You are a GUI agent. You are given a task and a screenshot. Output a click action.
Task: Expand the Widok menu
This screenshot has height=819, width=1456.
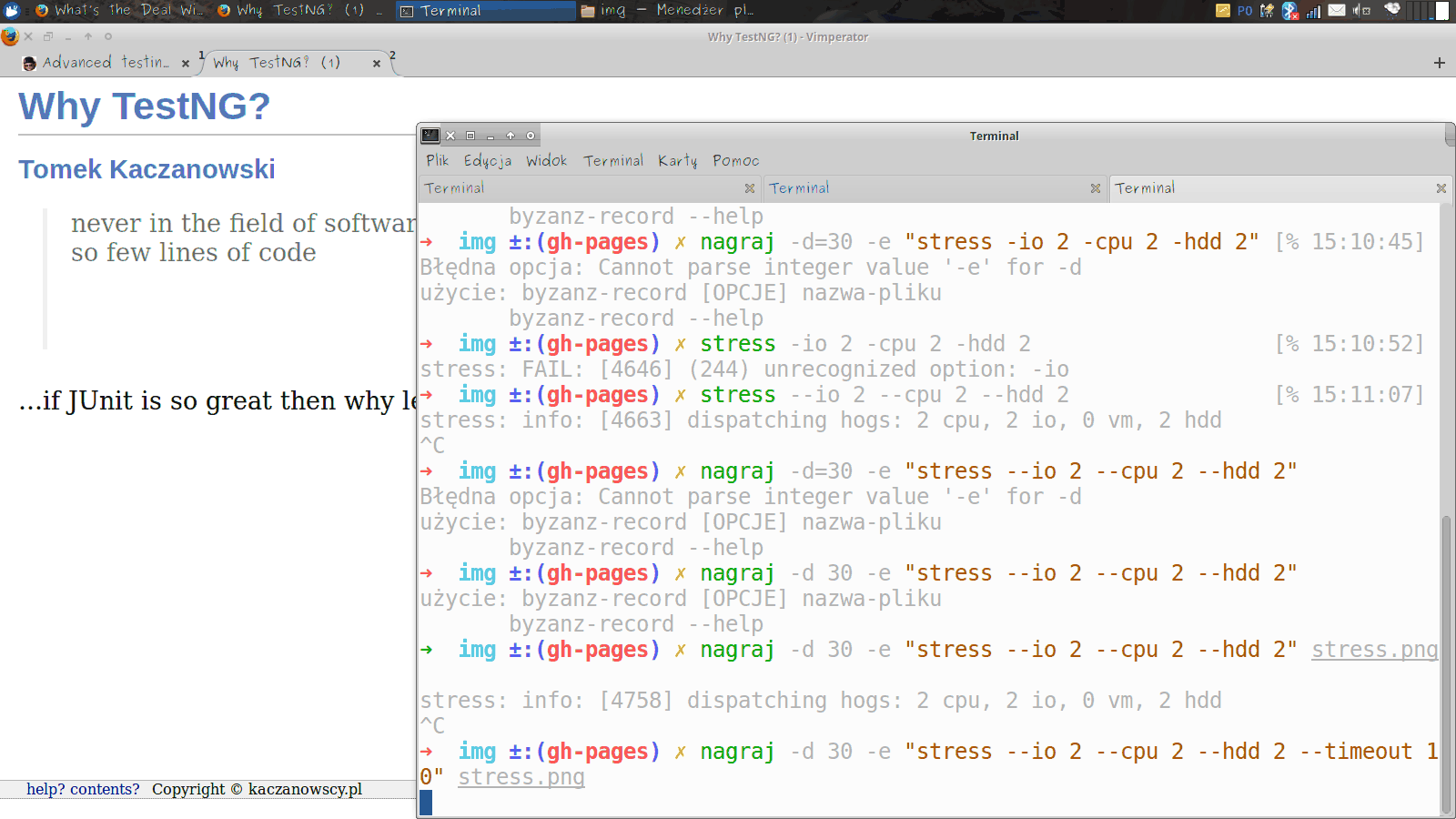pyautogui.click(x=546, y=161)
